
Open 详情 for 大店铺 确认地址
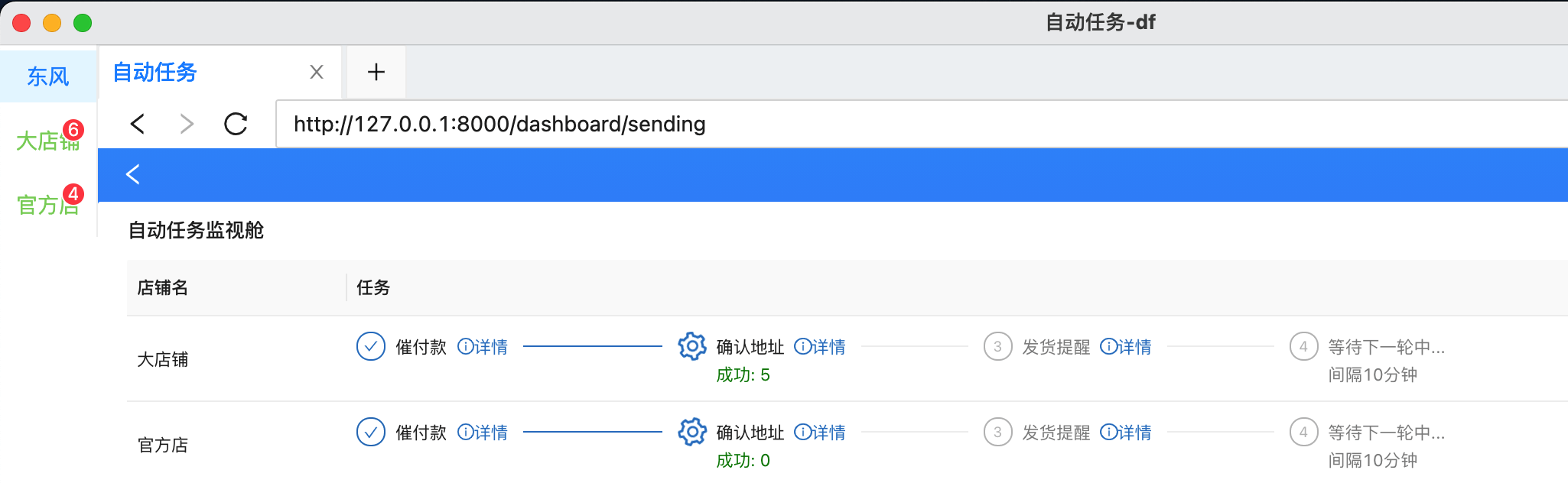[x=820, y=347]
